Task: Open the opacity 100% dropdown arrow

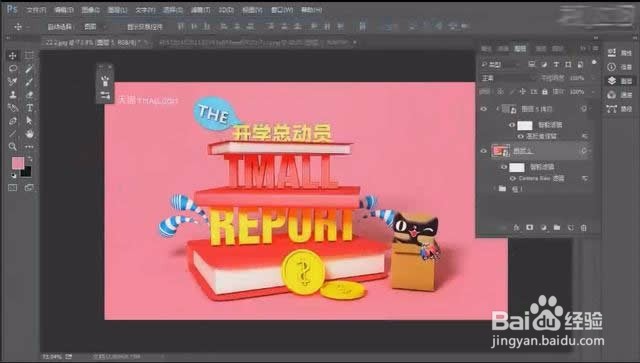Action: (x=592, y=78)
